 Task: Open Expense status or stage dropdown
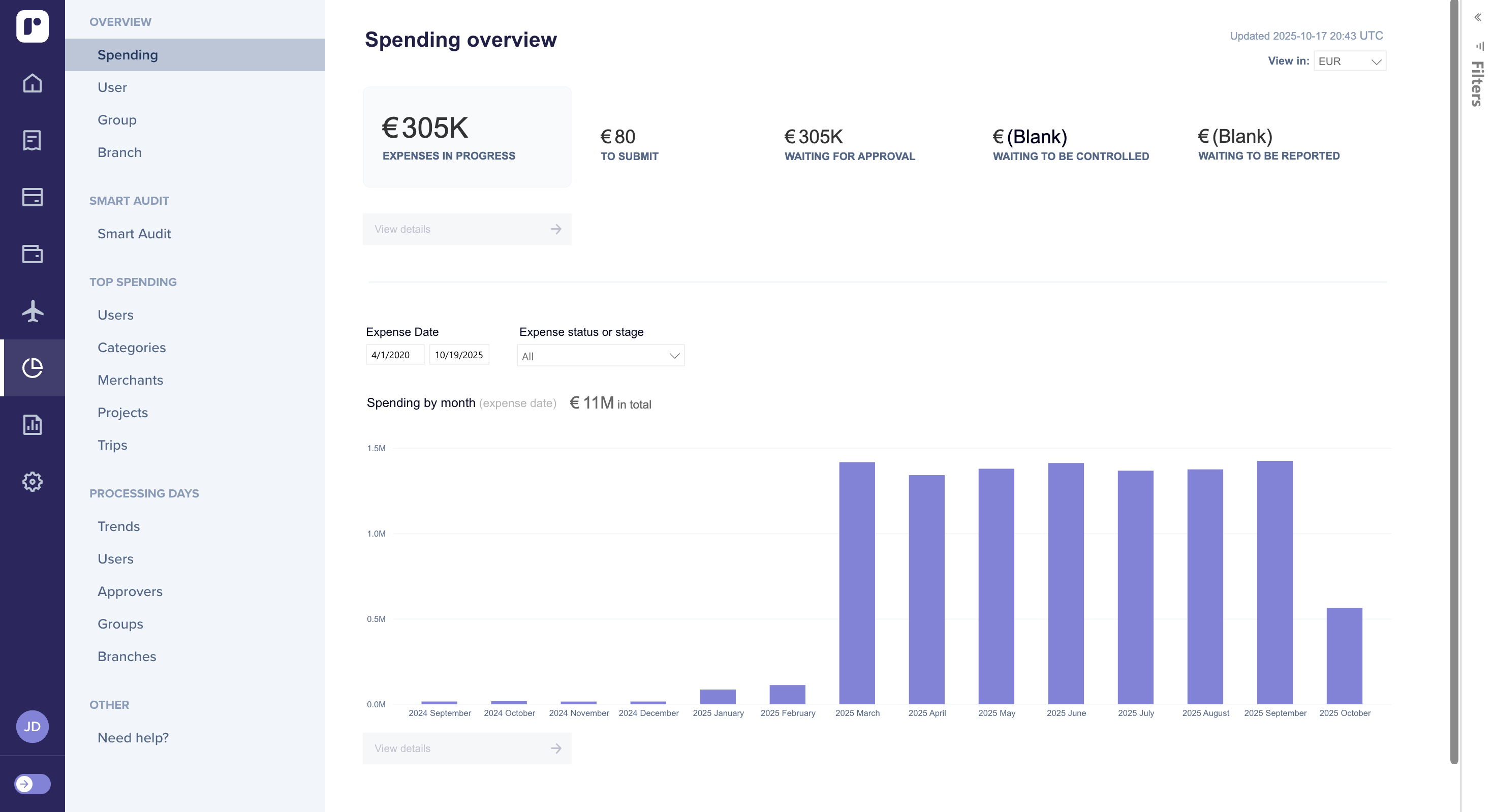[600, 356]
